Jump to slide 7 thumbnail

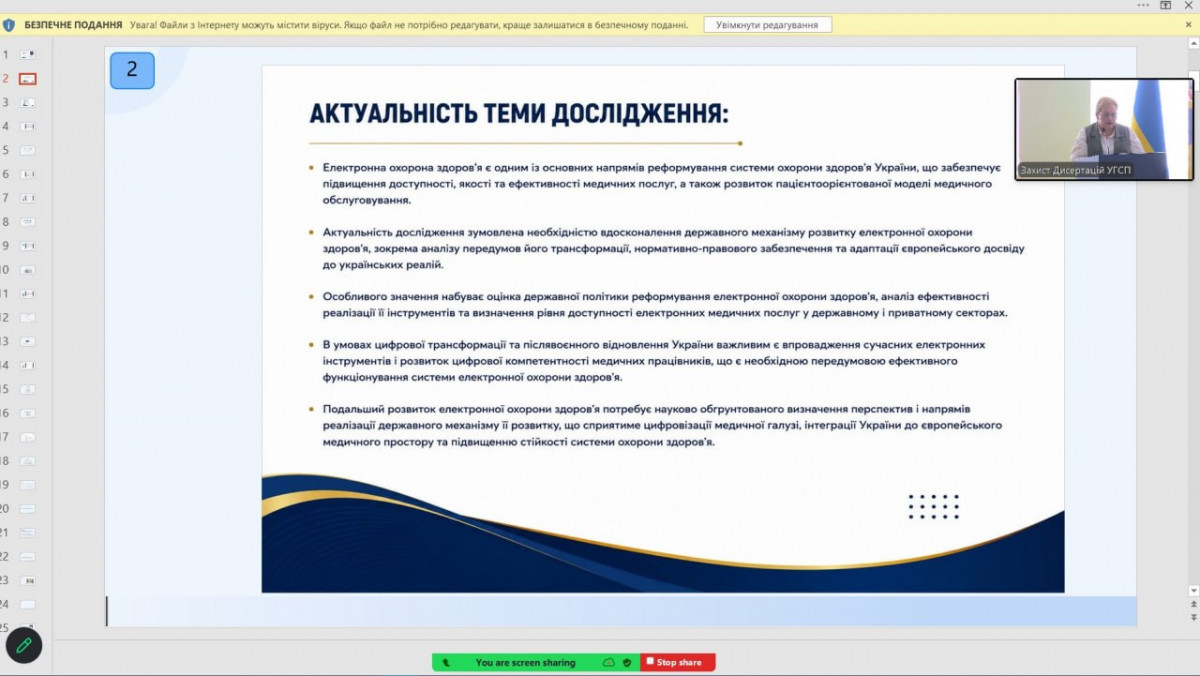(28, 198)
